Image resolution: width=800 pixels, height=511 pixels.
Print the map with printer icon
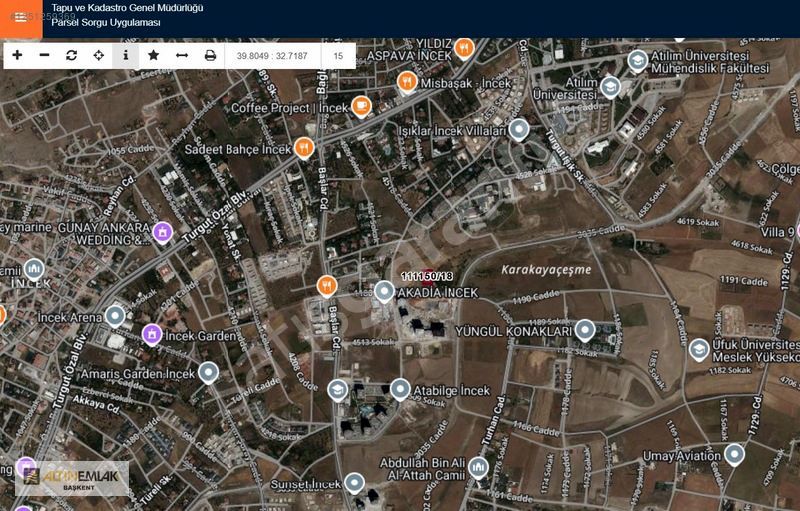[x=210, y=55]
